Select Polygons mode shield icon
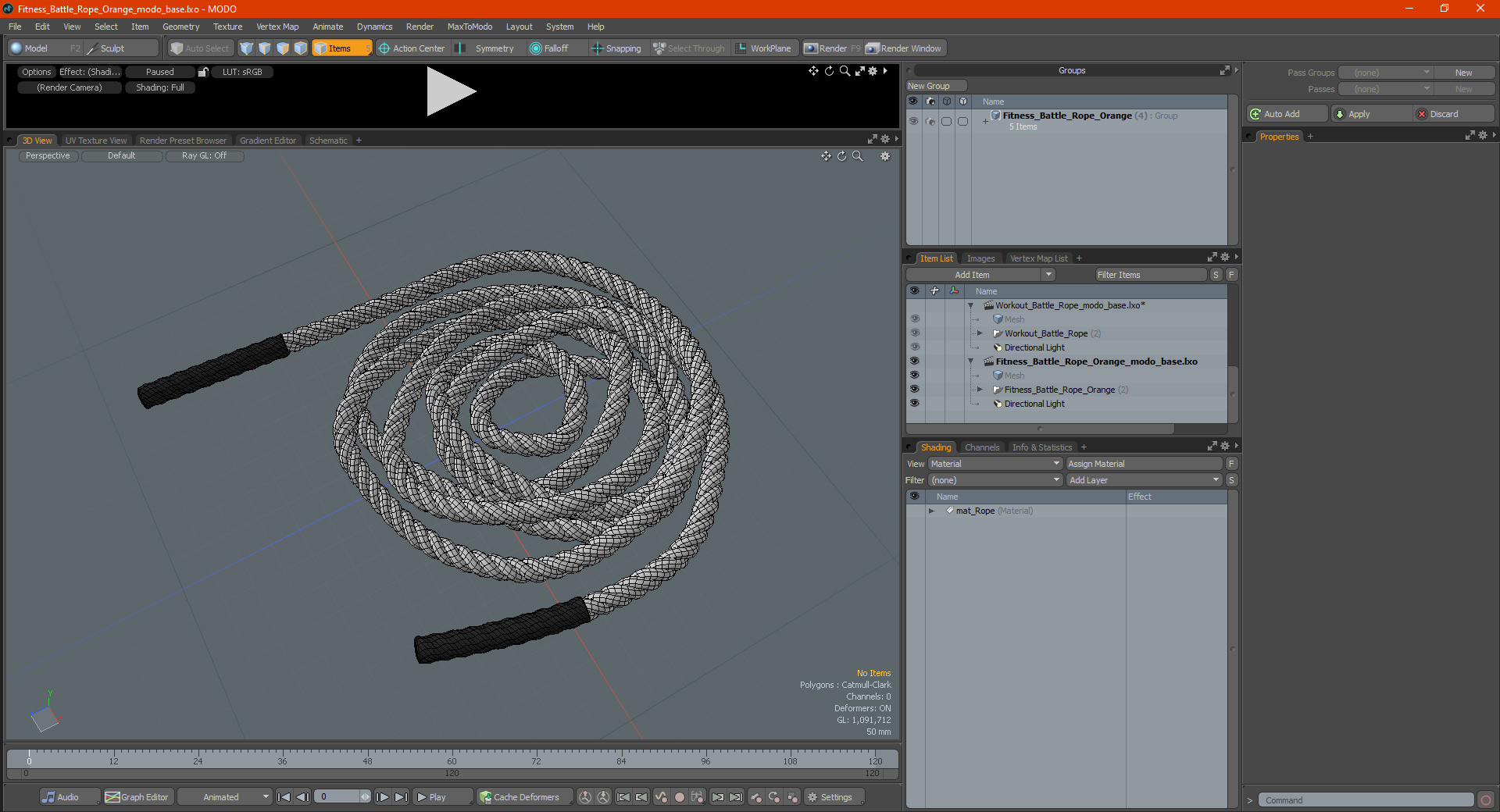The width and height of the screenshot is (1500, 812). [283, 48]
